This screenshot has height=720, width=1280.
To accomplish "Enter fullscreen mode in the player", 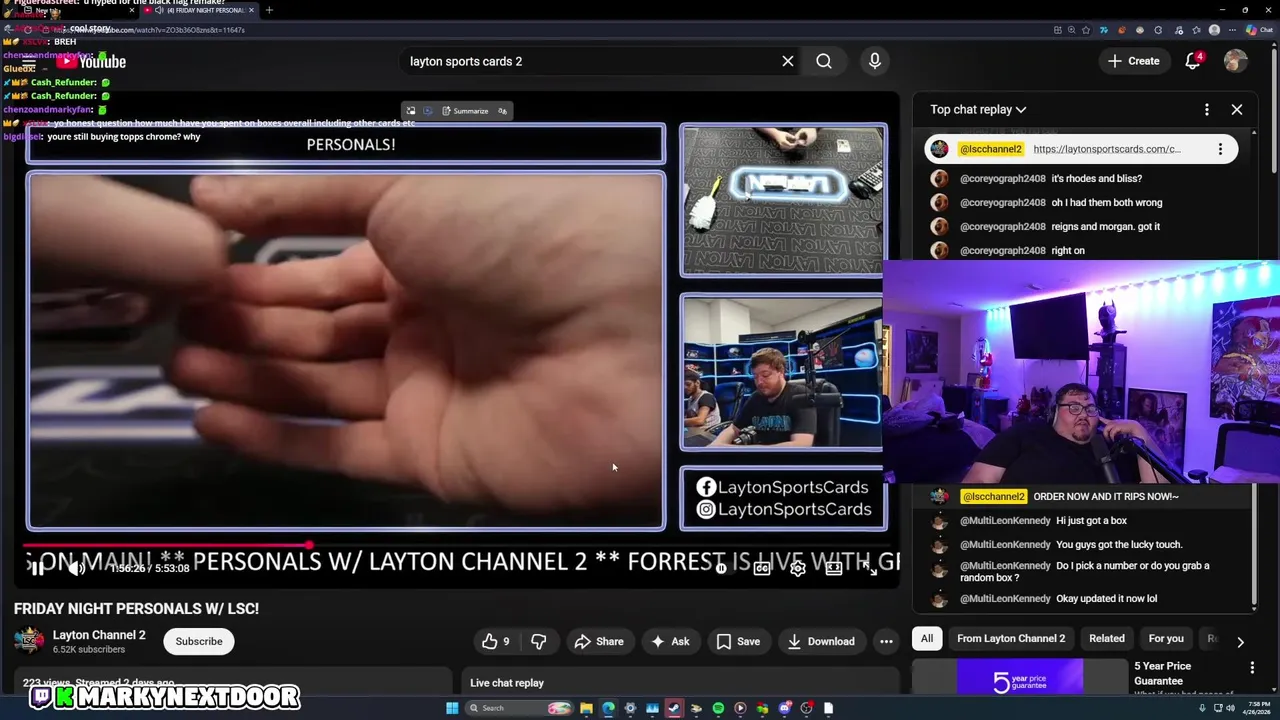I will point(869,568).
